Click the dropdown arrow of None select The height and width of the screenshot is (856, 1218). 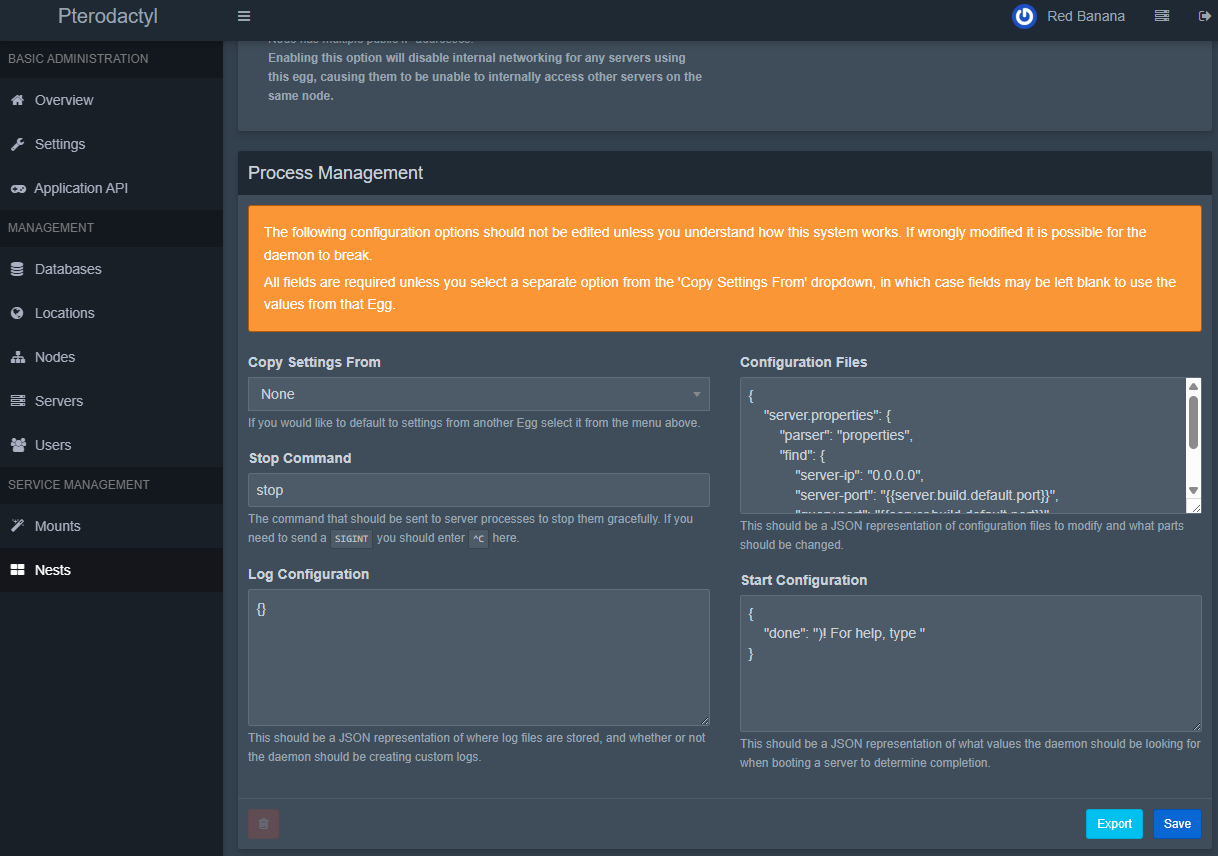(x=696, y=394)
